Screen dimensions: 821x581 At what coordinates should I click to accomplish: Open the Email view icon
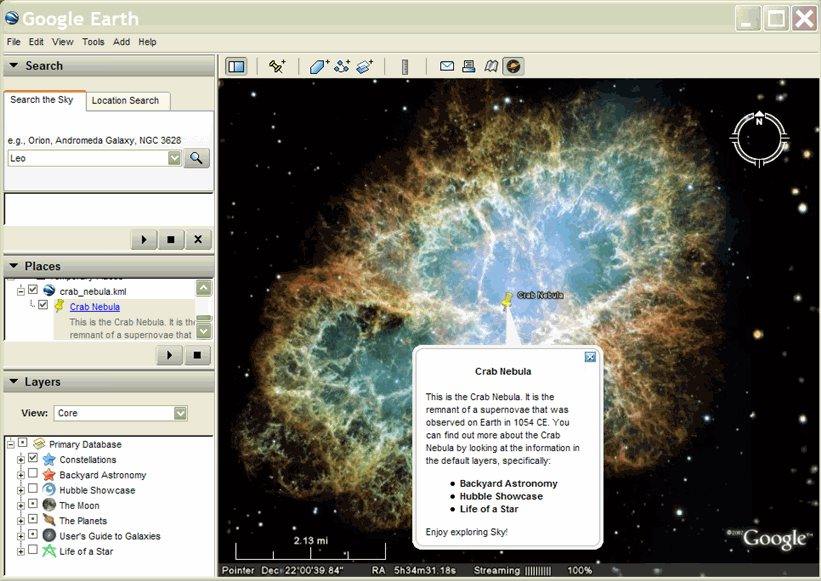[x=446, y=65]
